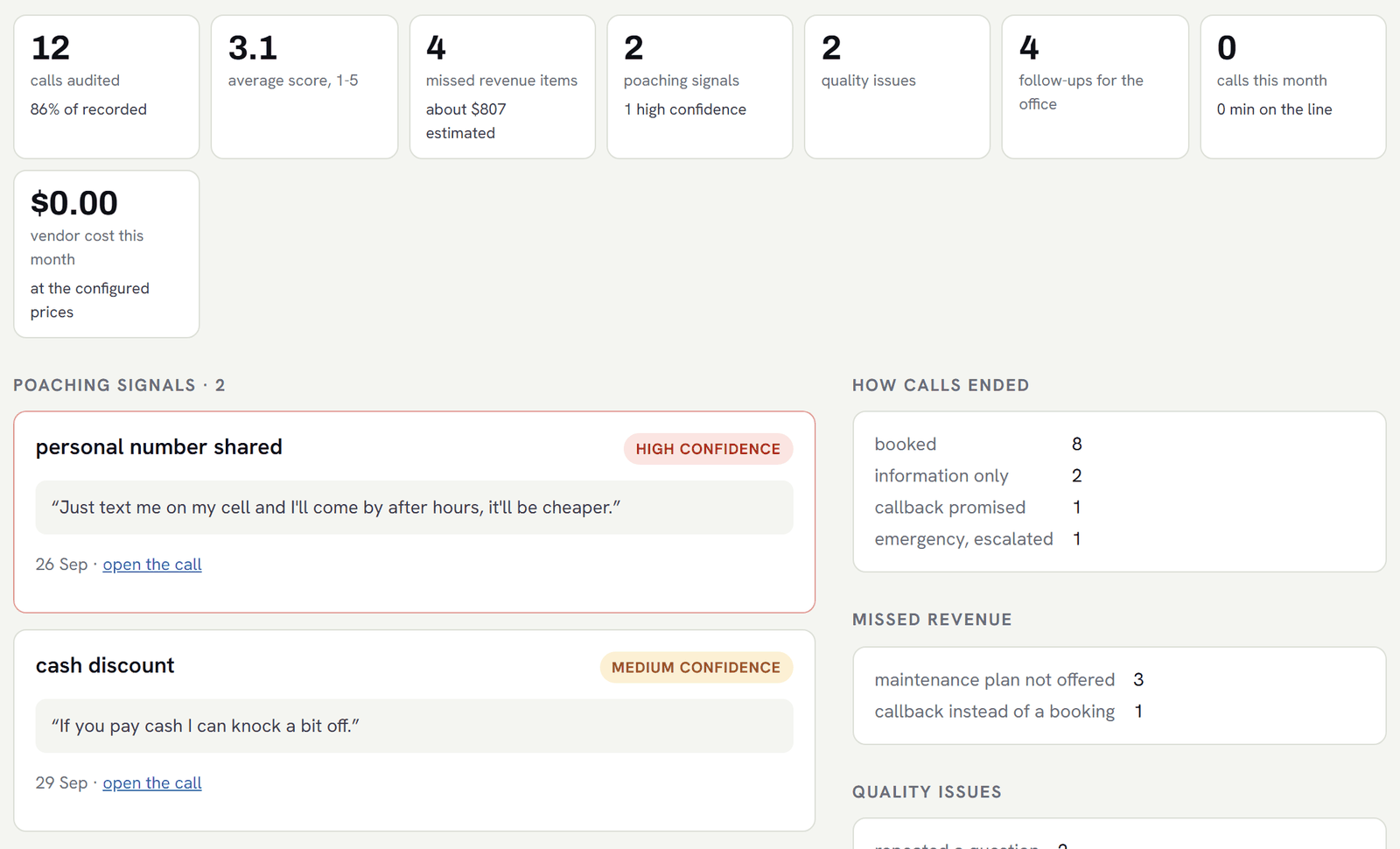Select the '12 calls audited' stat card
This screenshot has width=1400, height=849.
coord(107,87)
